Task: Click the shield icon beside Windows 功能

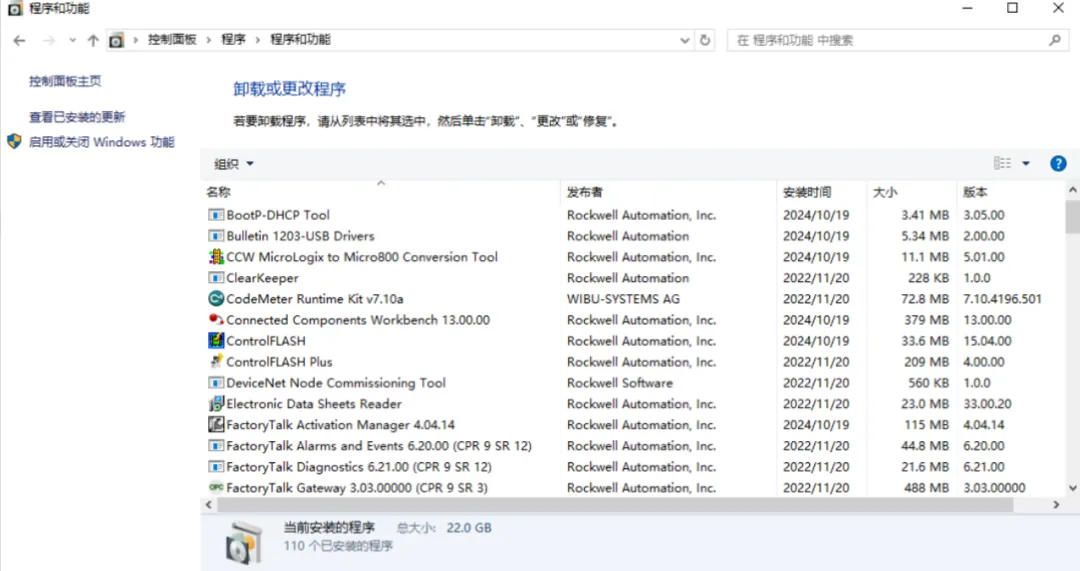Action: pos(14,142)
